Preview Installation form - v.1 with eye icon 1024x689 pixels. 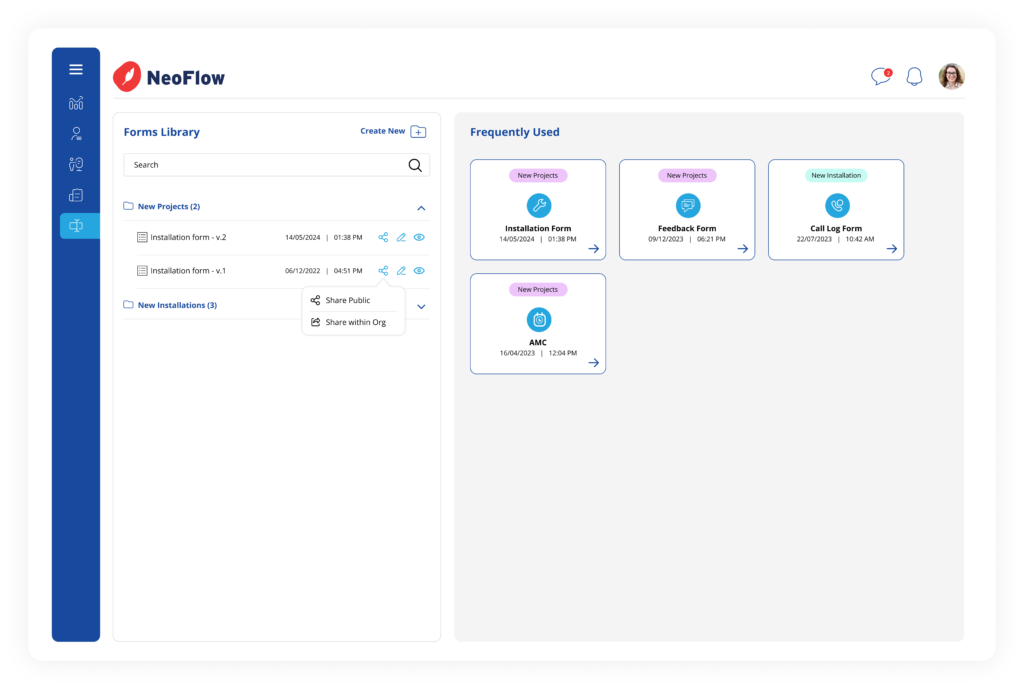419,270
